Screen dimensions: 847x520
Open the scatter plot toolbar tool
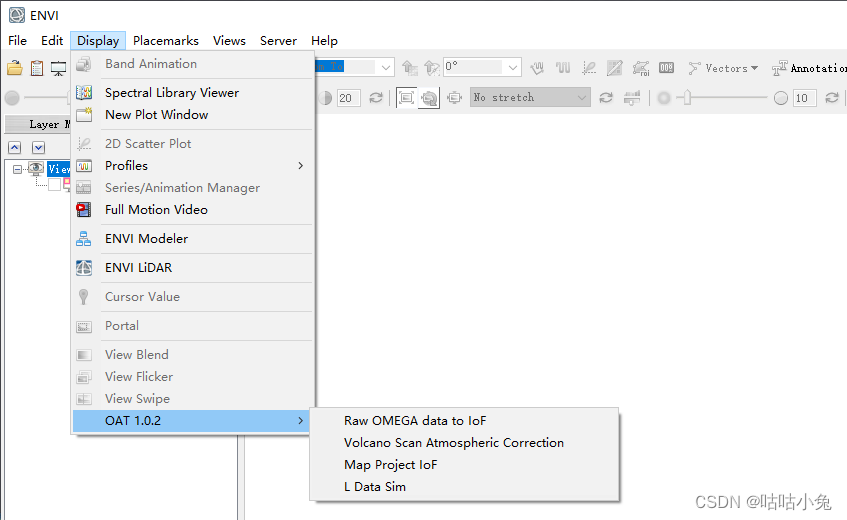coord(589,68)
